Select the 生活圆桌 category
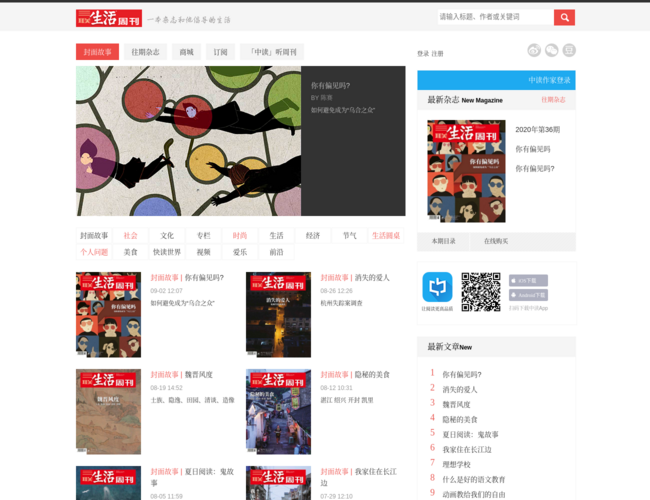The height and width of the screenshot is (500, 650). tap(386, 235)
